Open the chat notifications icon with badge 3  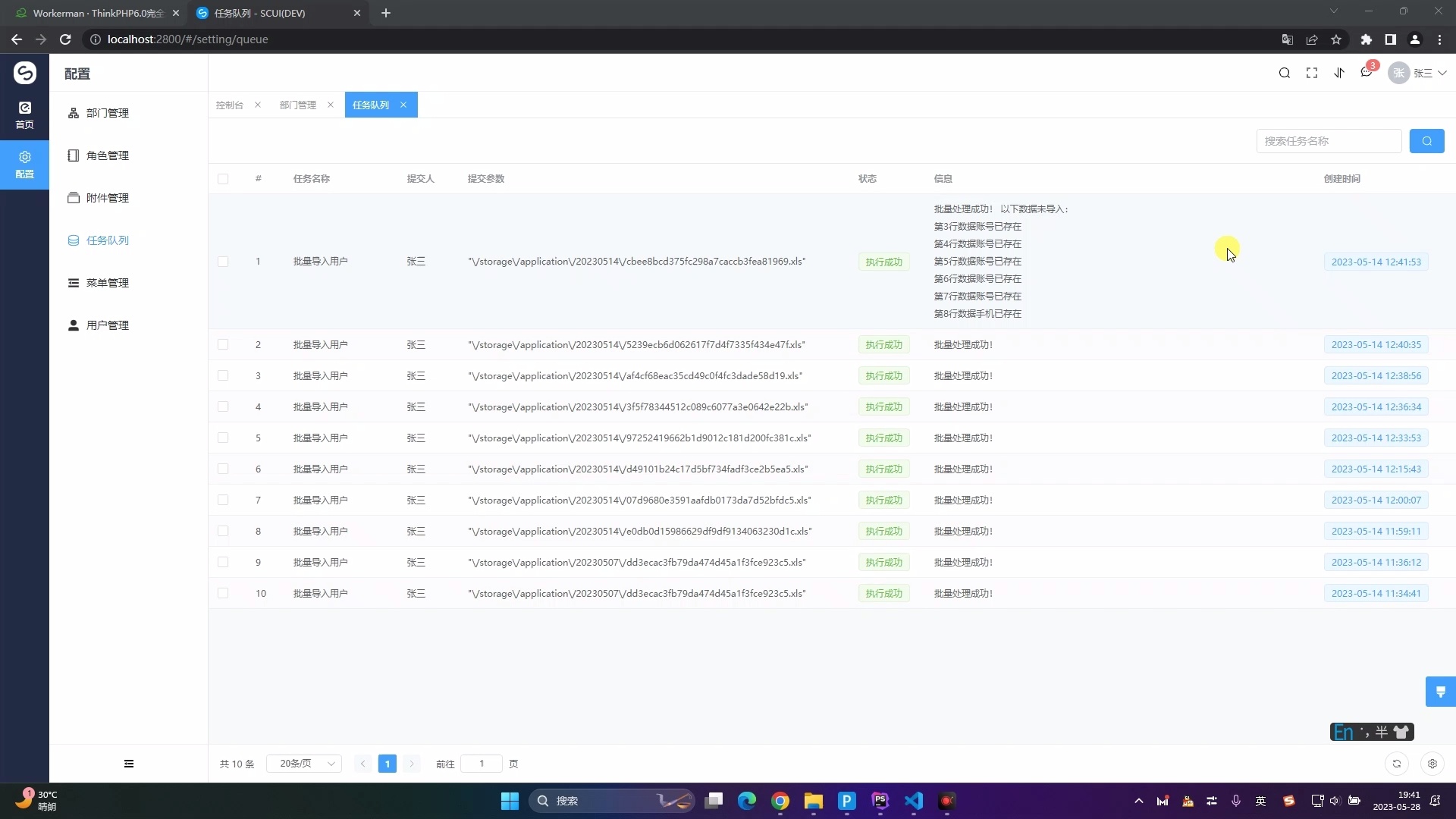(x=1367, y=73)
